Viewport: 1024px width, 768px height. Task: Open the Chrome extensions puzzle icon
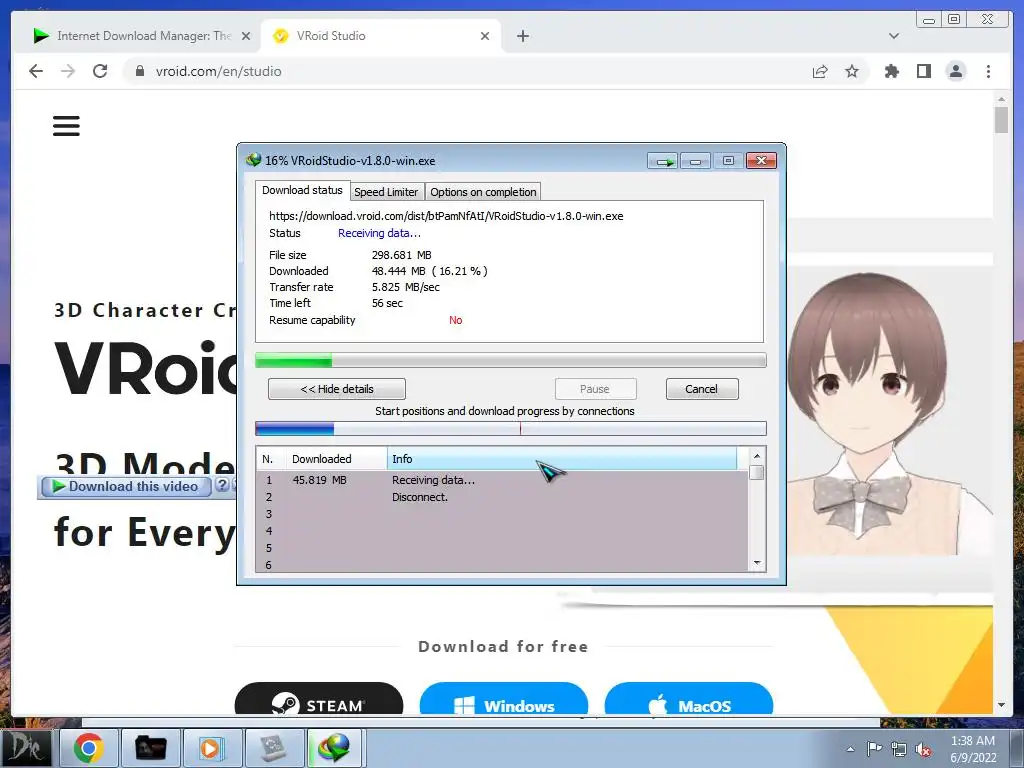coord(891,71)
